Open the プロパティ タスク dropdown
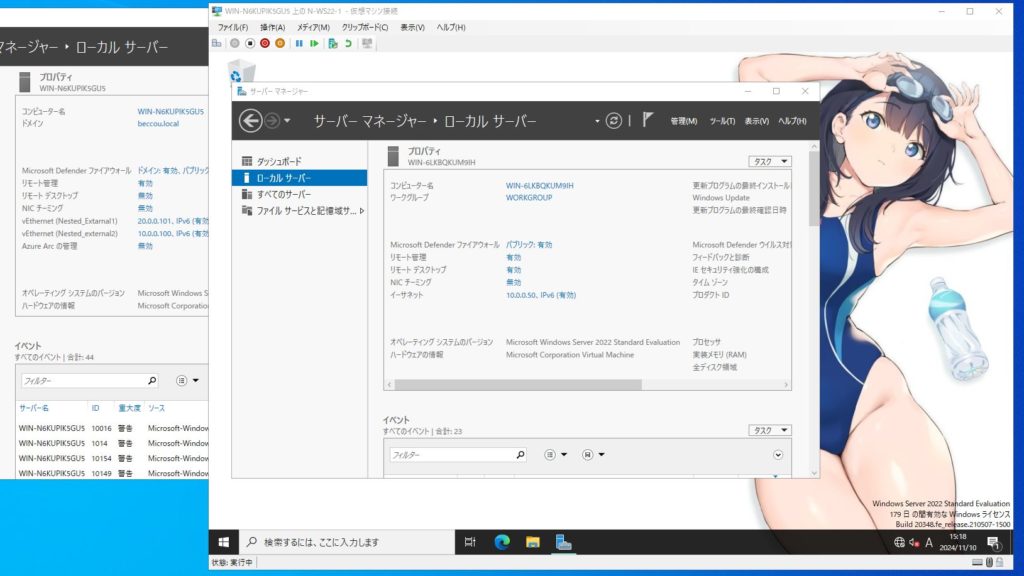This screenshot has height=576, width=1024. 769,161
